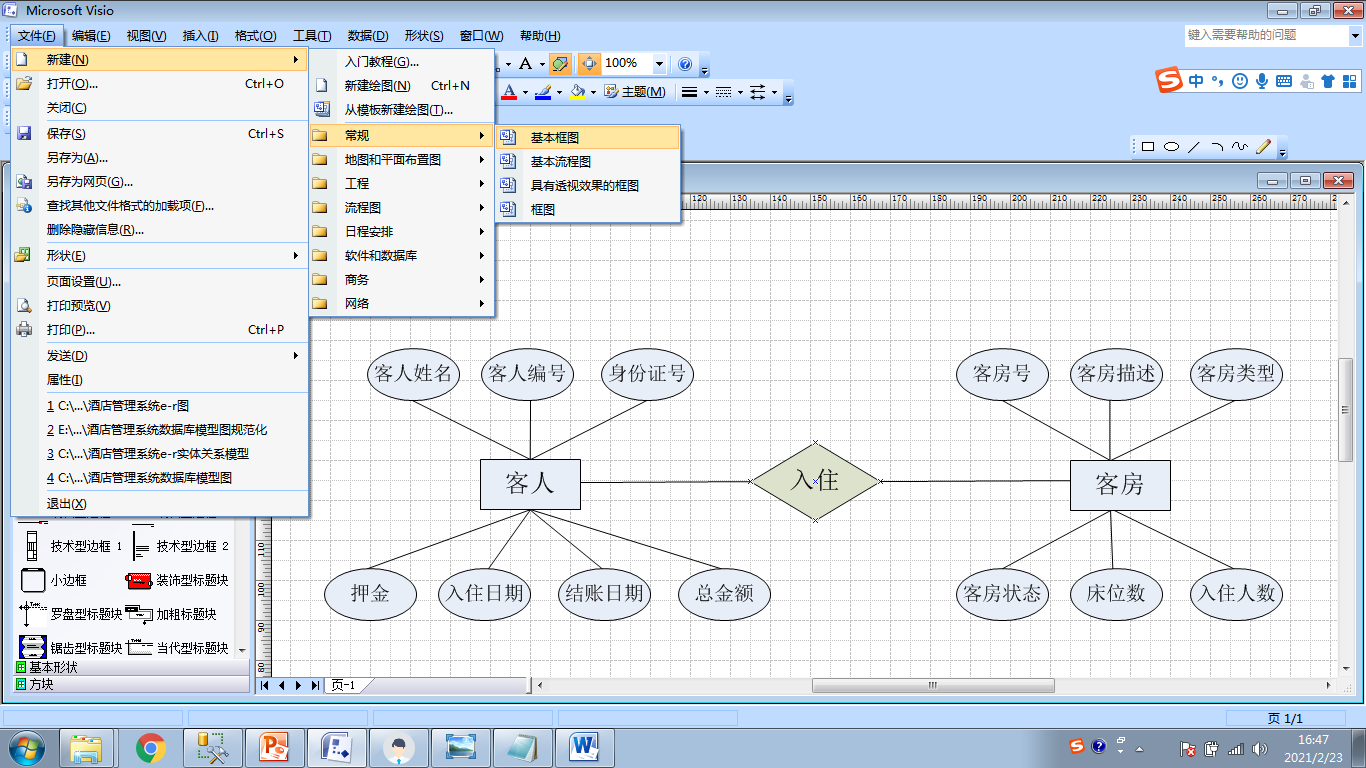The image size is (1366, 768).
Task: Launch Chrome from the taskbar
Action: 151,747
